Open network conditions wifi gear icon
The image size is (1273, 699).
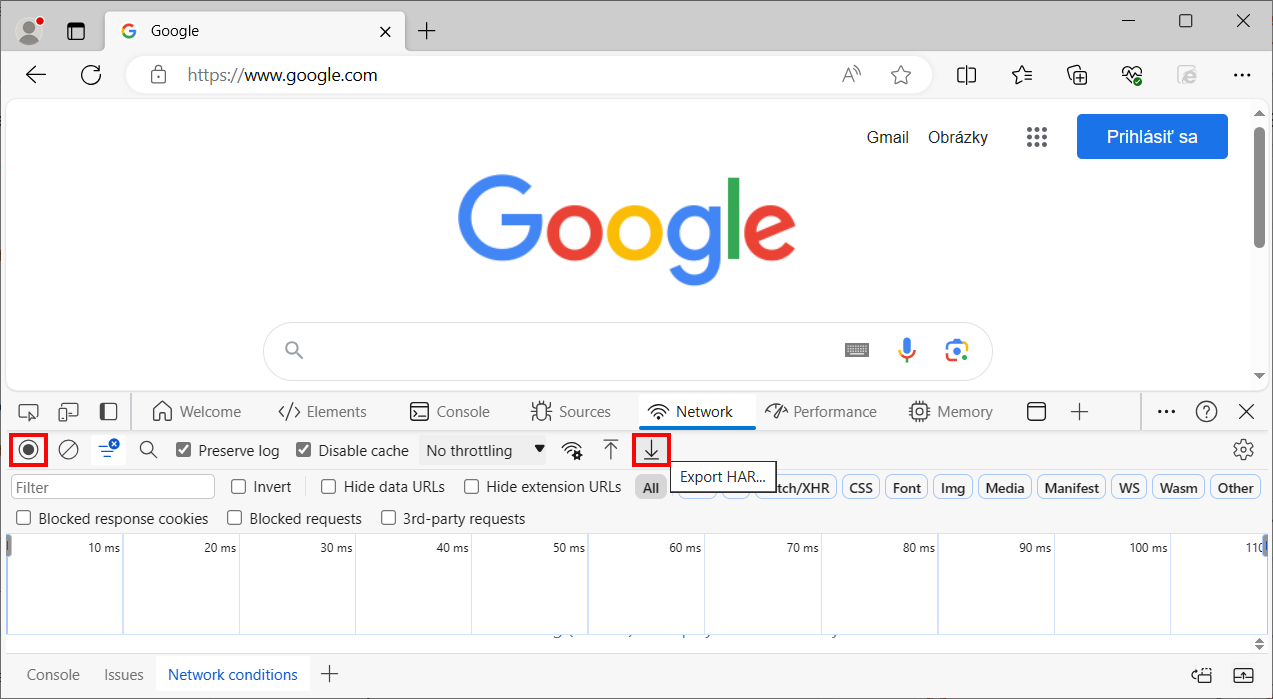tap(572, 450)
